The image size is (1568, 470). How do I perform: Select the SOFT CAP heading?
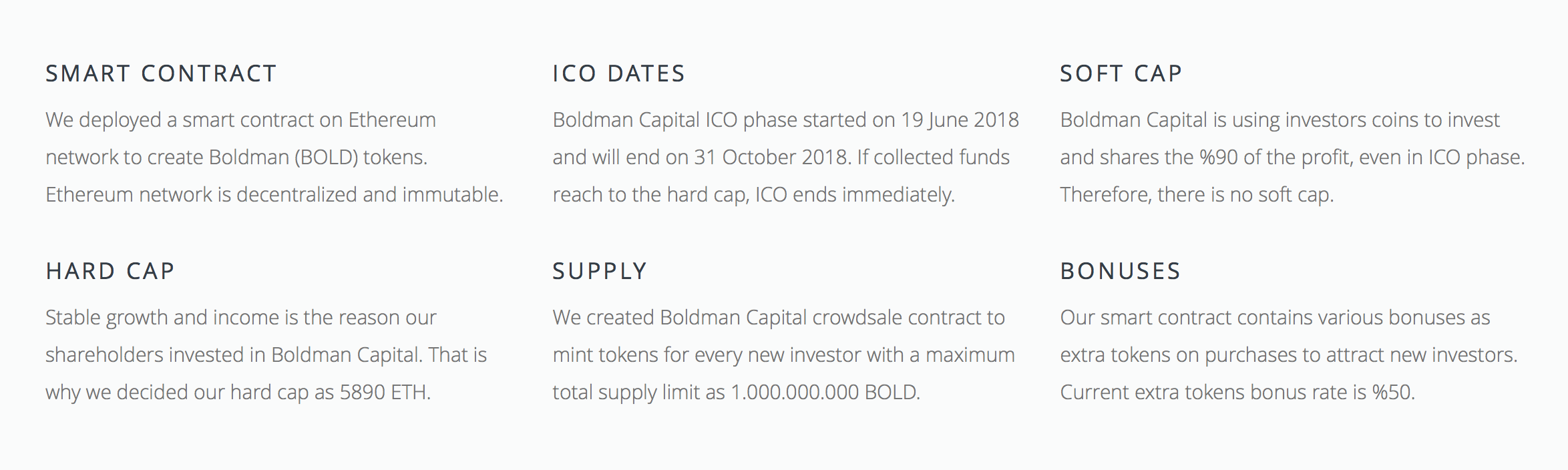coord(1121,73)
